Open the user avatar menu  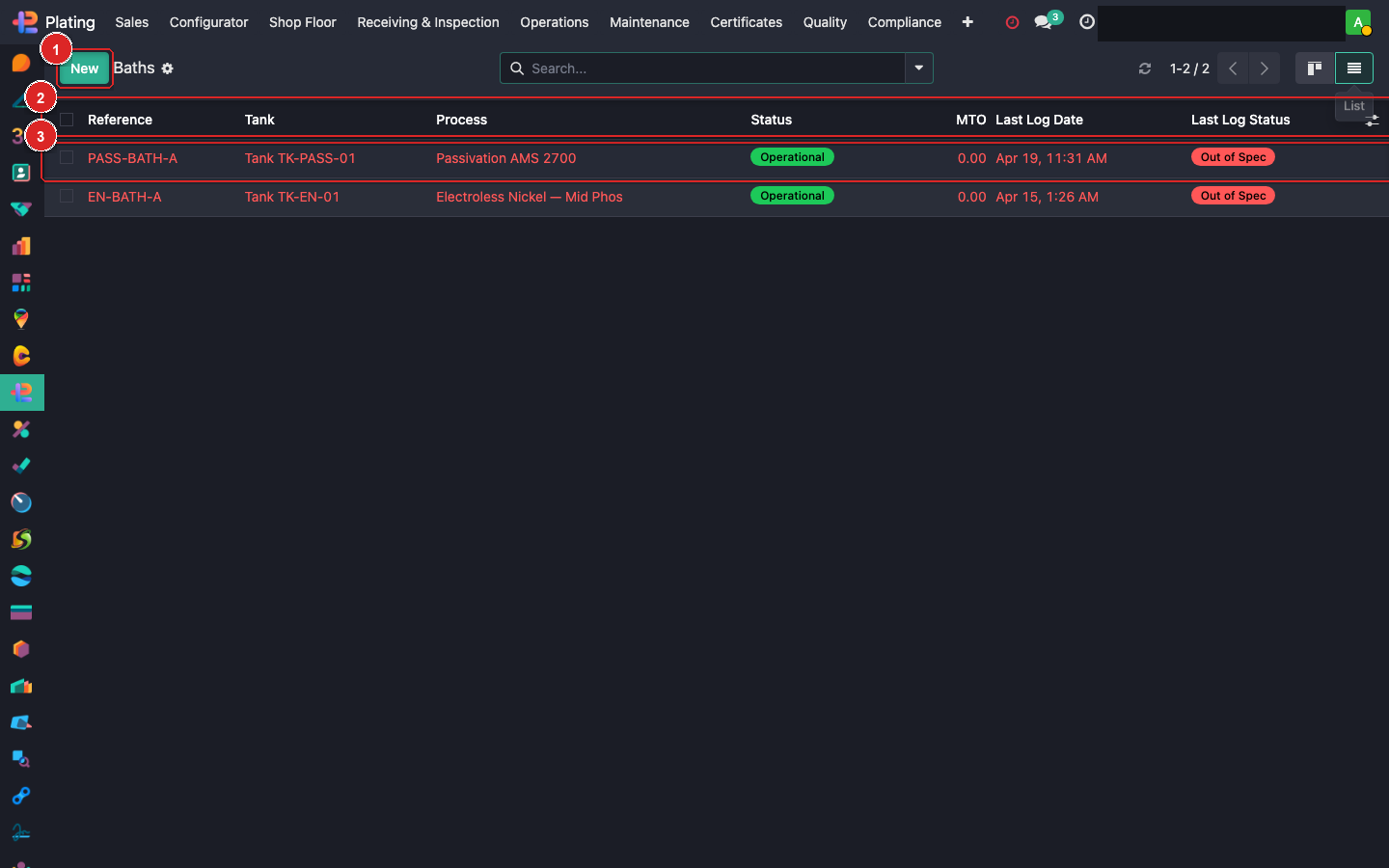(1357, 22)
